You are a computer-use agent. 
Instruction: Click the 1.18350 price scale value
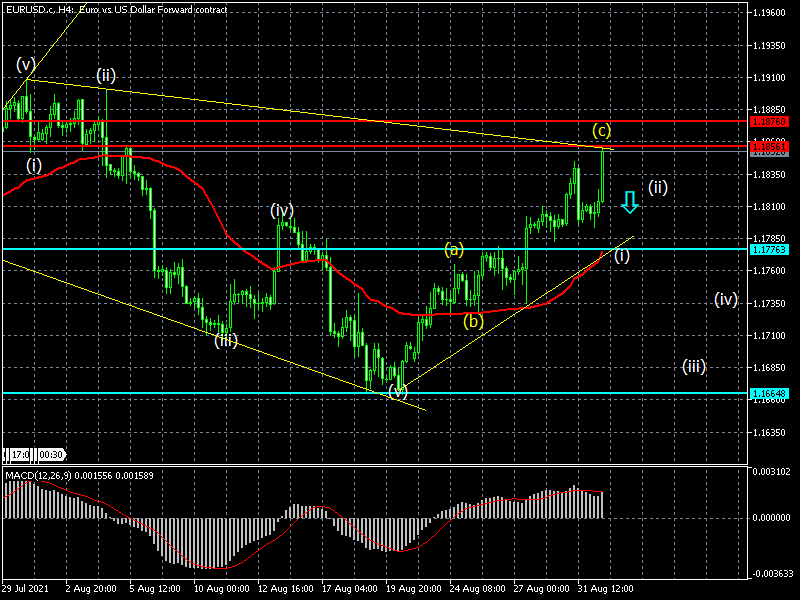(769, 175)
